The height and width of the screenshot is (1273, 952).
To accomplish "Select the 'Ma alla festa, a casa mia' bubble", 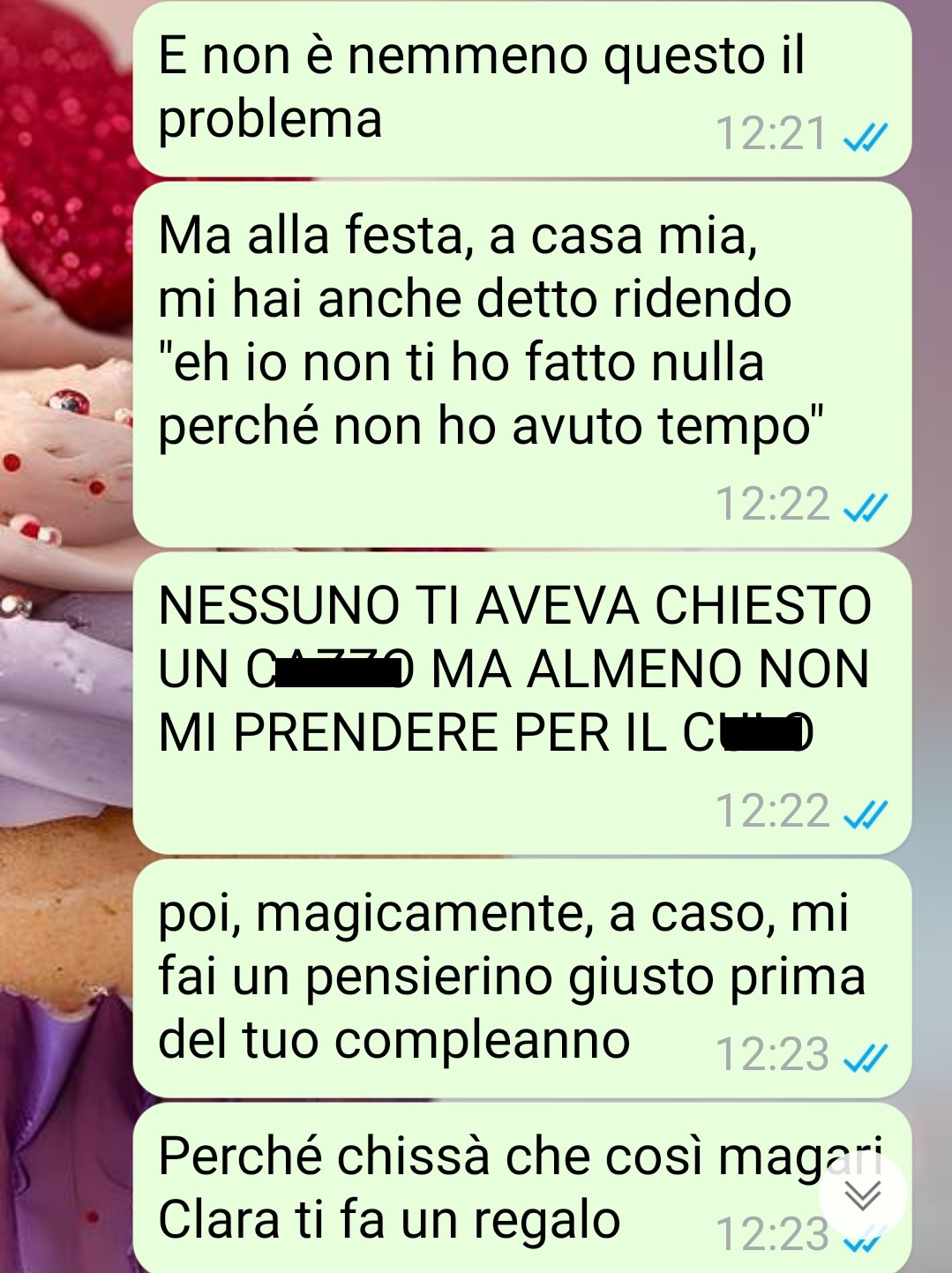I will click(522, 364).
